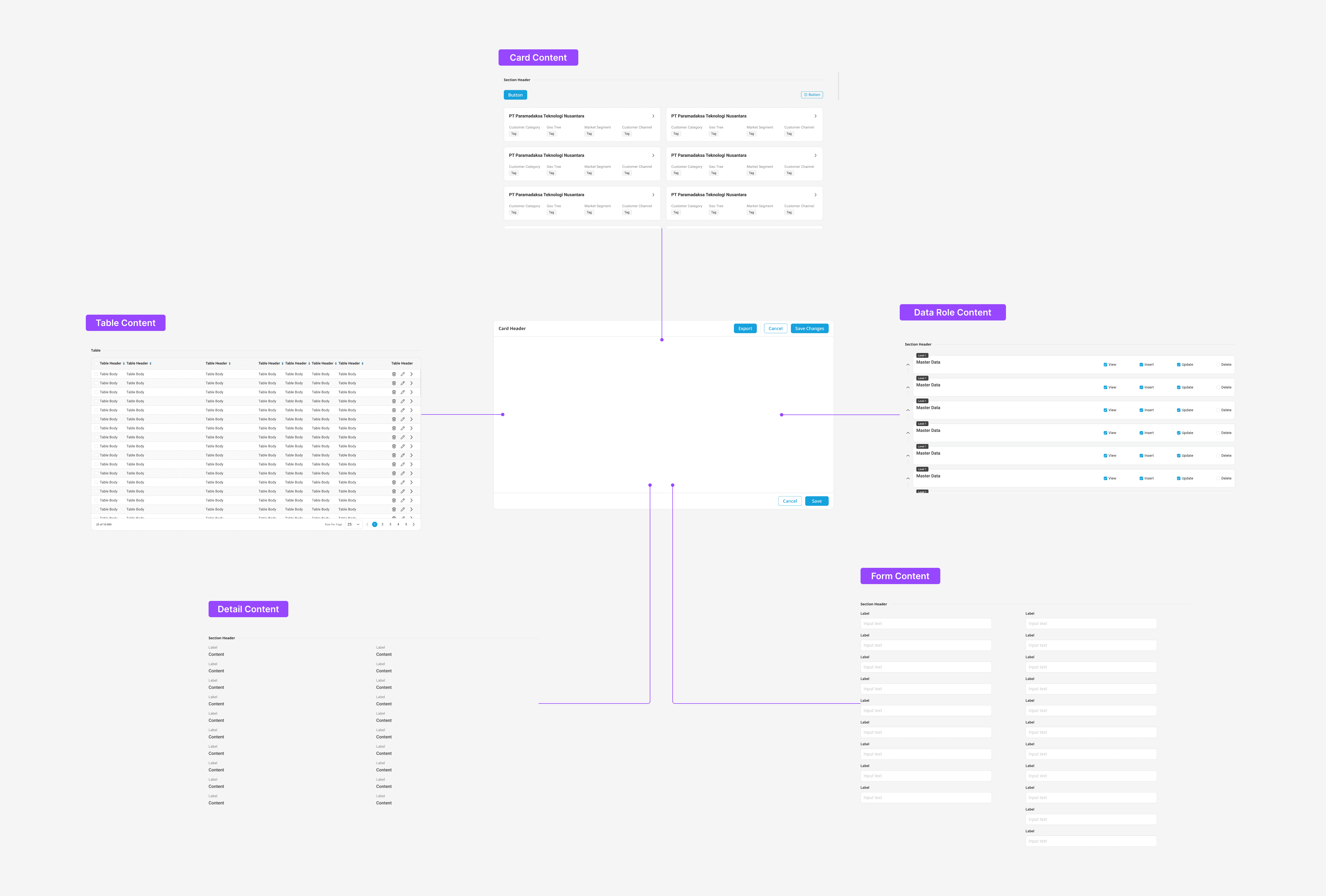The height and width of the screenshot is (896, 1326).
Task: Click right chevron in first table row
Action: 411,374
